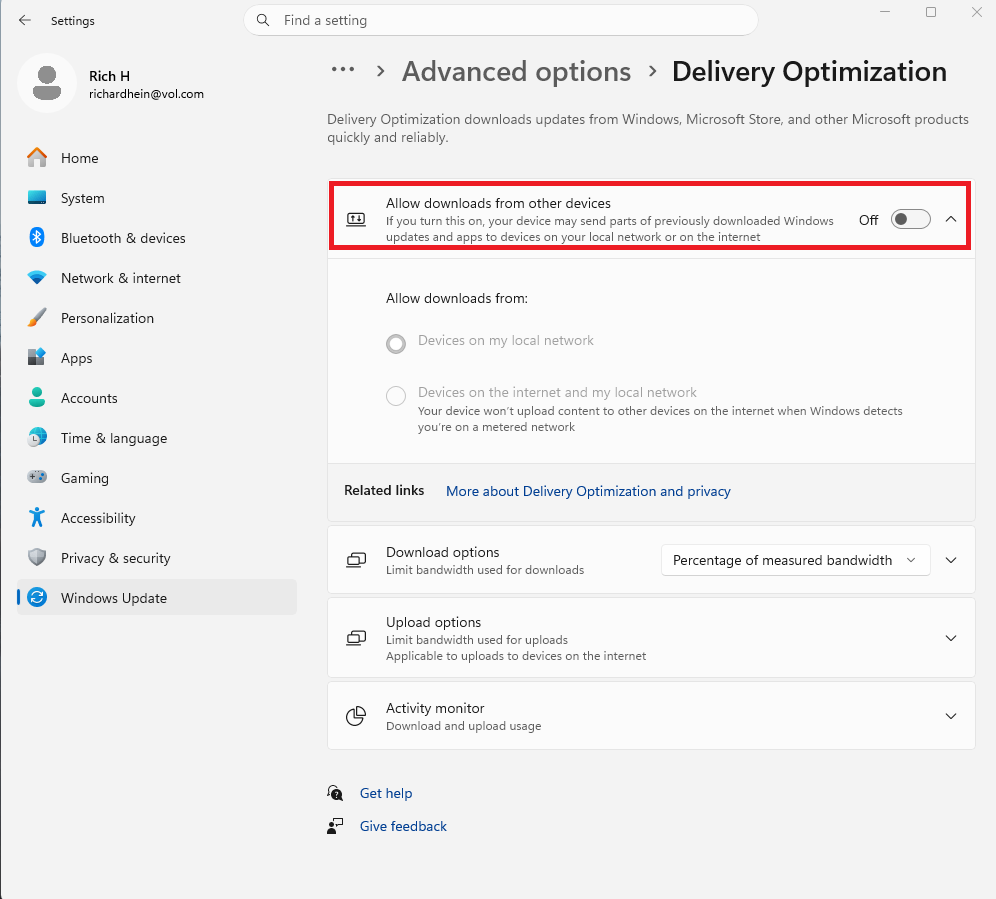Click the search magnifier icon
996x899 pixels.
pos(263,20)
